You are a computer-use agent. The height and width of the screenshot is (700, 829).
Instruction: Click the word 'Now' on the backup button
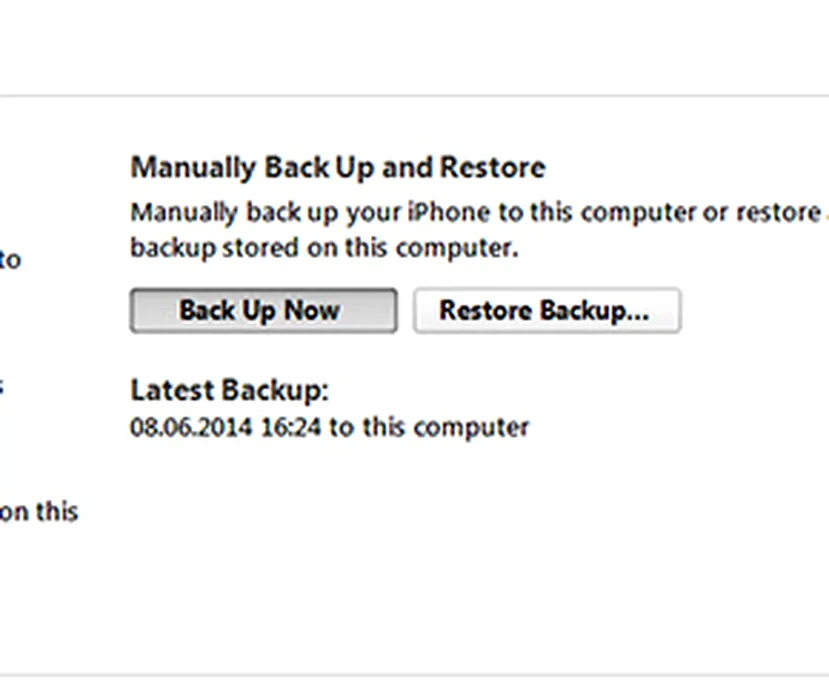point(311,311)
